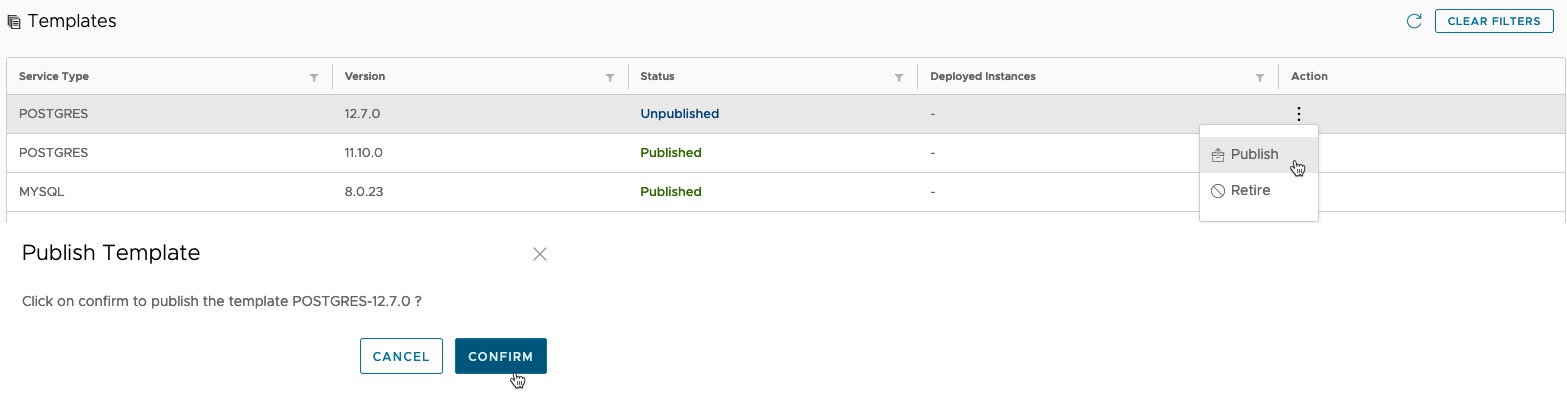Open the Version column filter

[610, 77]
